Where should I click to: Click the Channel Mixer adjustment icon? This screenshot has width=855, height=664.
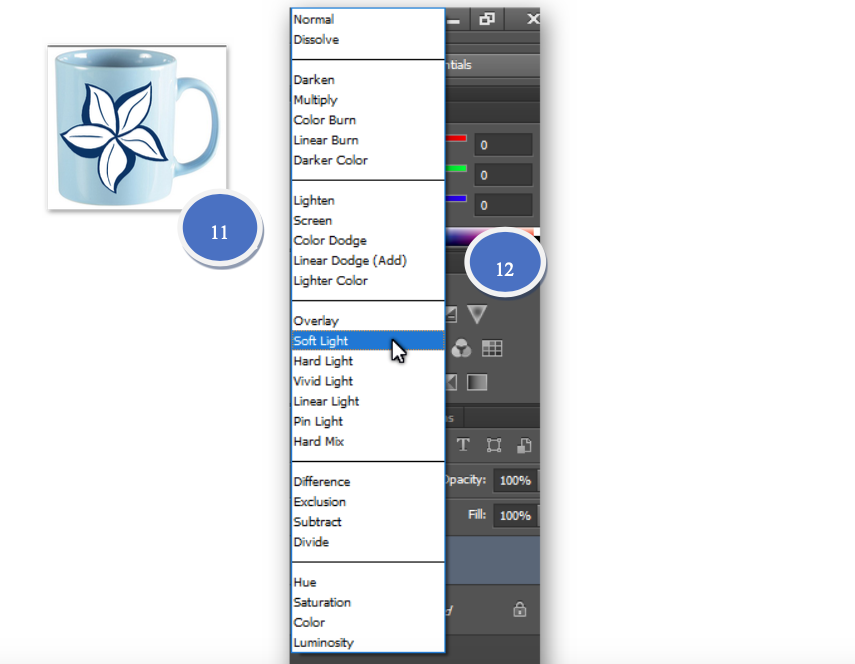coord(461,348)
